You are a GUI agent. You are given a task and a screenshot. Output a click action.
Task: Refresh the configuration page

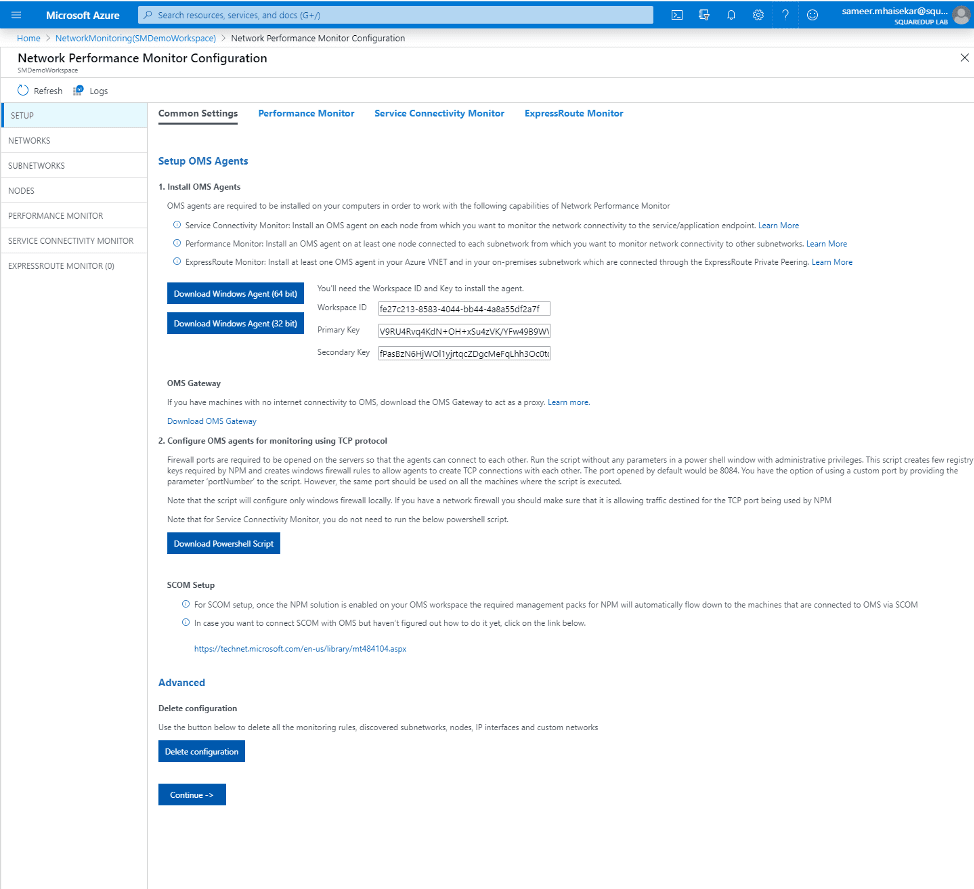(x=40, y=91)
